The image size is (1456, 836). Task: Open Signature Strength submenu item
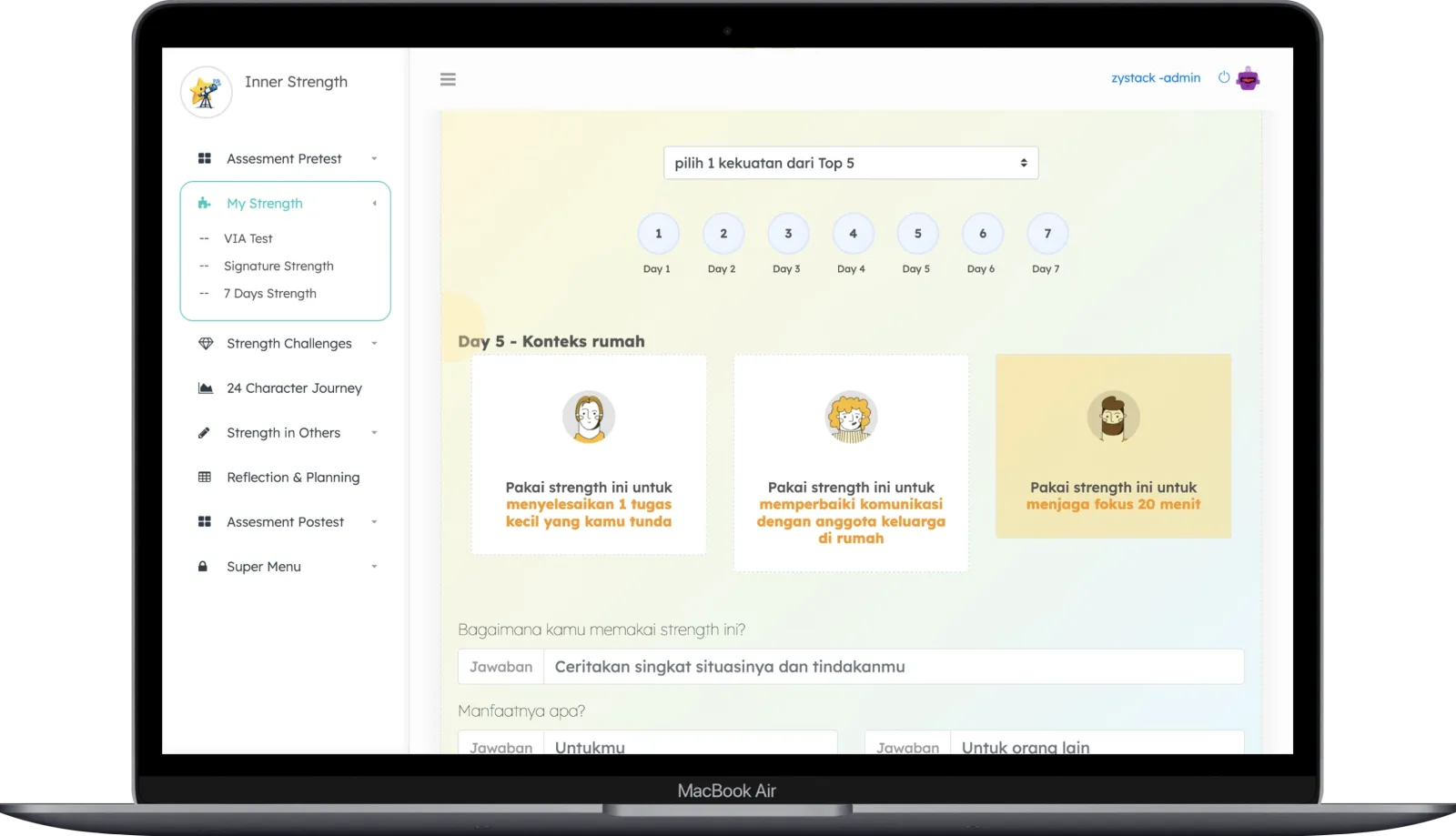tap(278, 266)
